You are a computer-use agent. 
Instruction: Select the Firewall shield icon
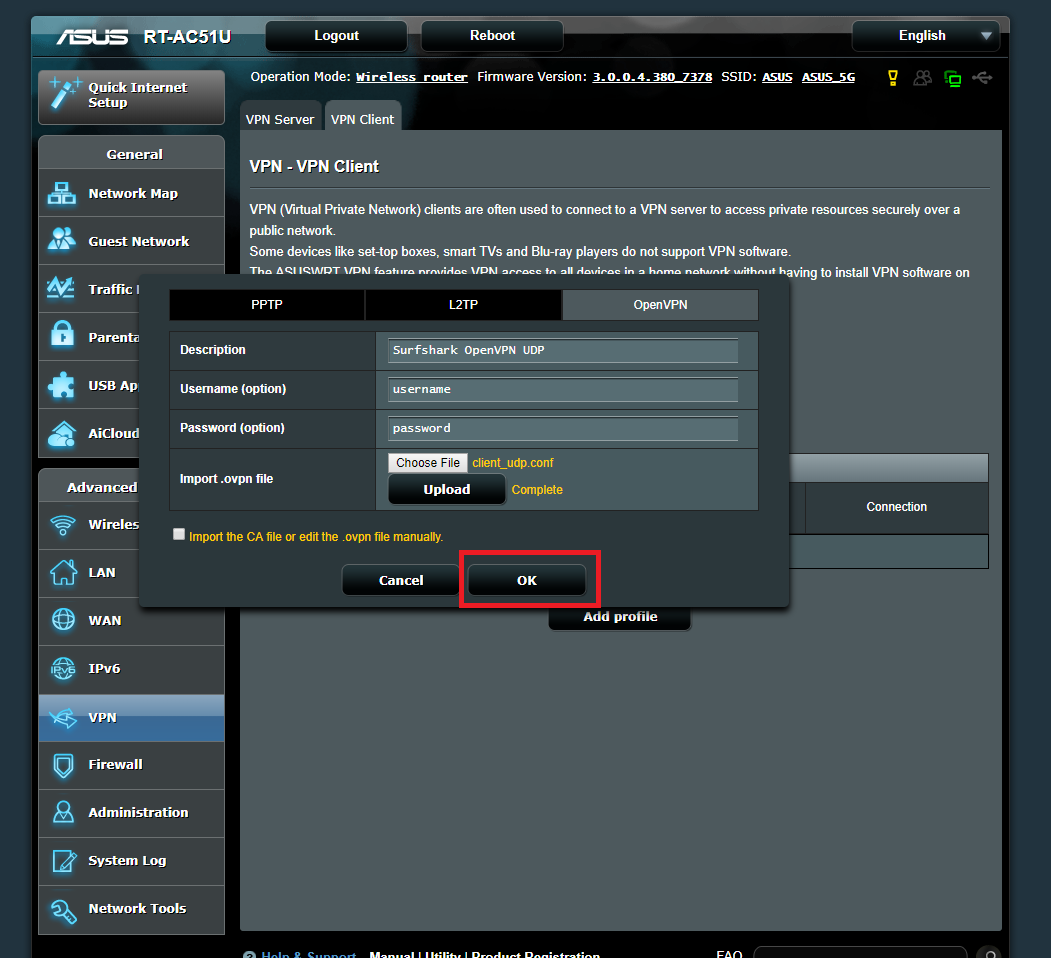(62, 765)
